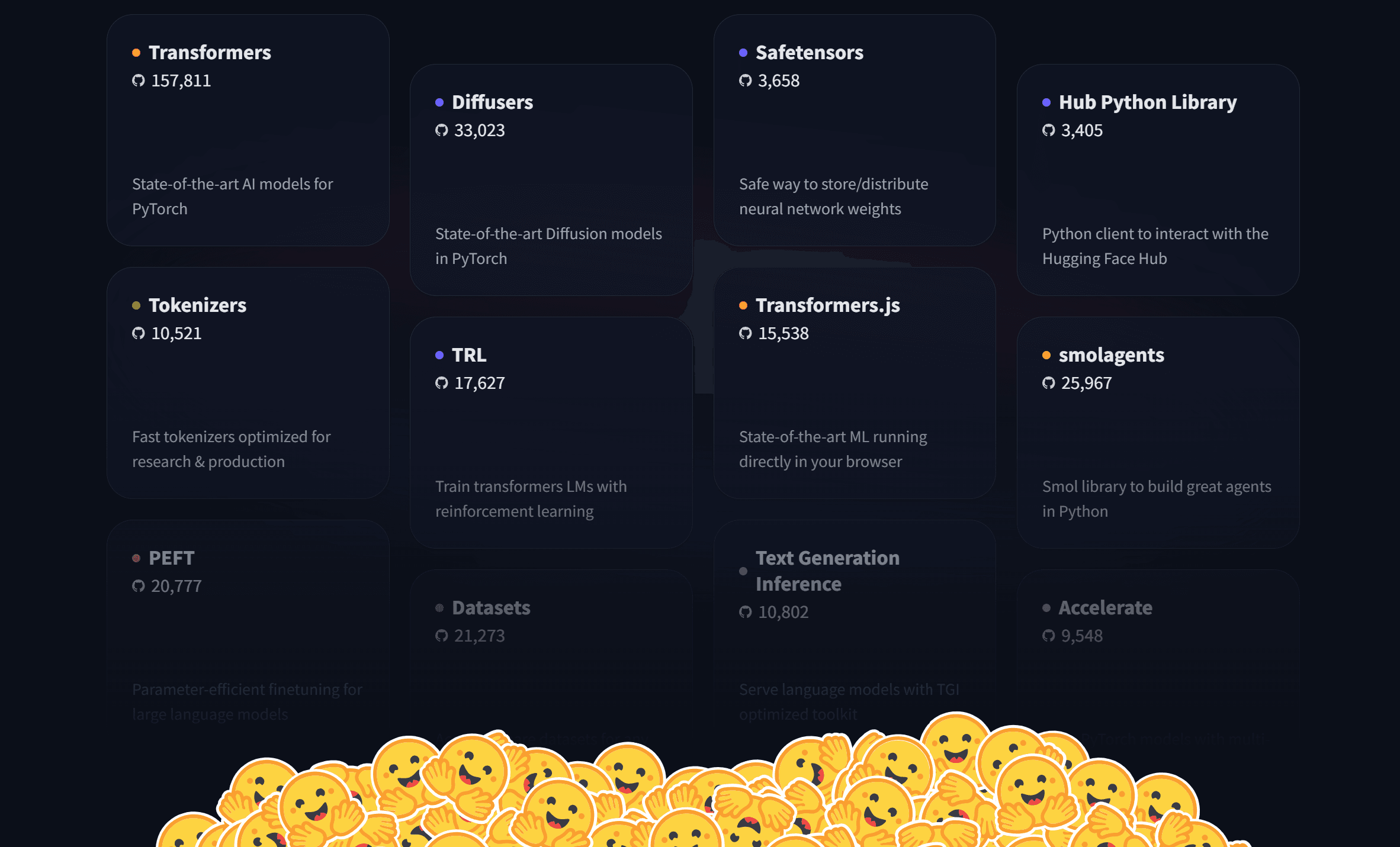Click GitHub icon next to Tokenizers 10,521

tap(138, 333)
